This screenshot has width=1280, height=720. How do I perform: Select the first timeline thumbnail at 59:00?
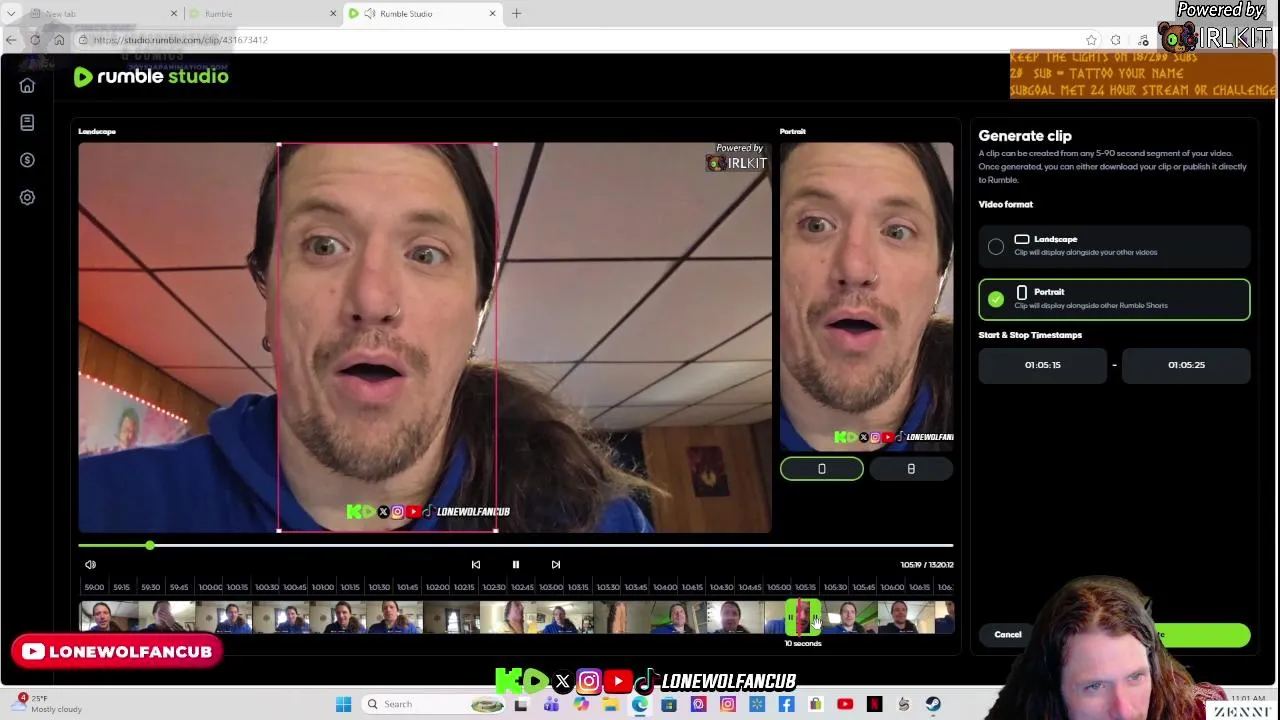pyautogui.click(x=107, y=617)
